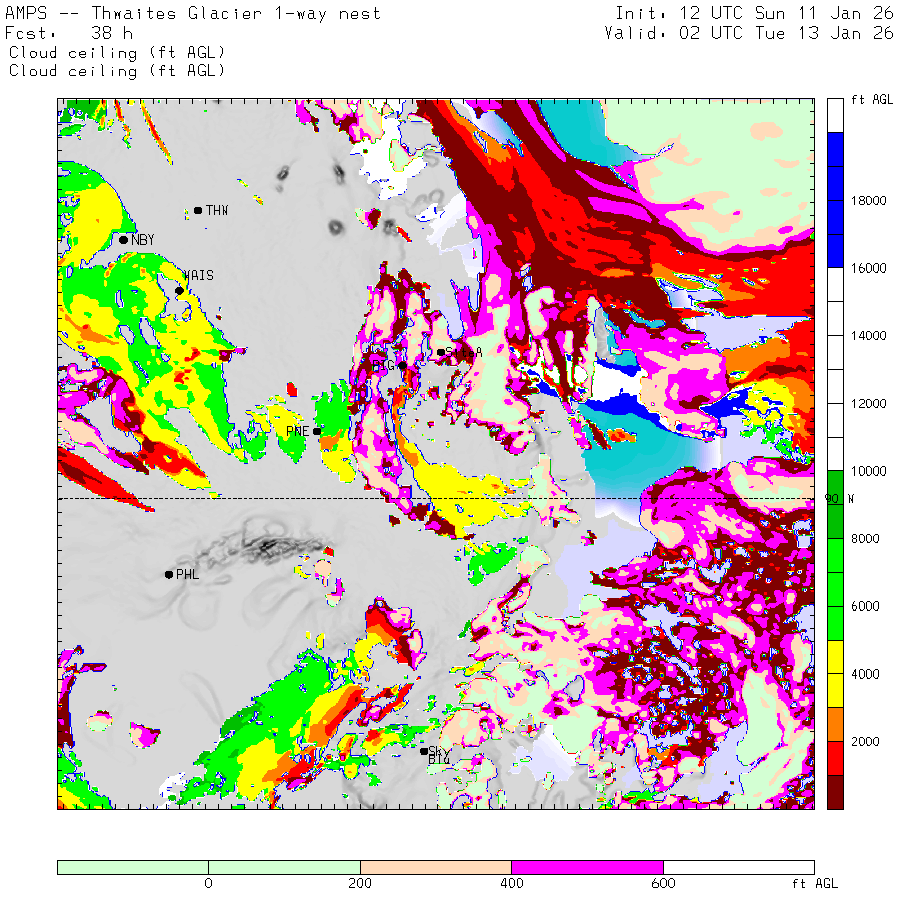Click the '90 W' longitude label

coord(839,499)
